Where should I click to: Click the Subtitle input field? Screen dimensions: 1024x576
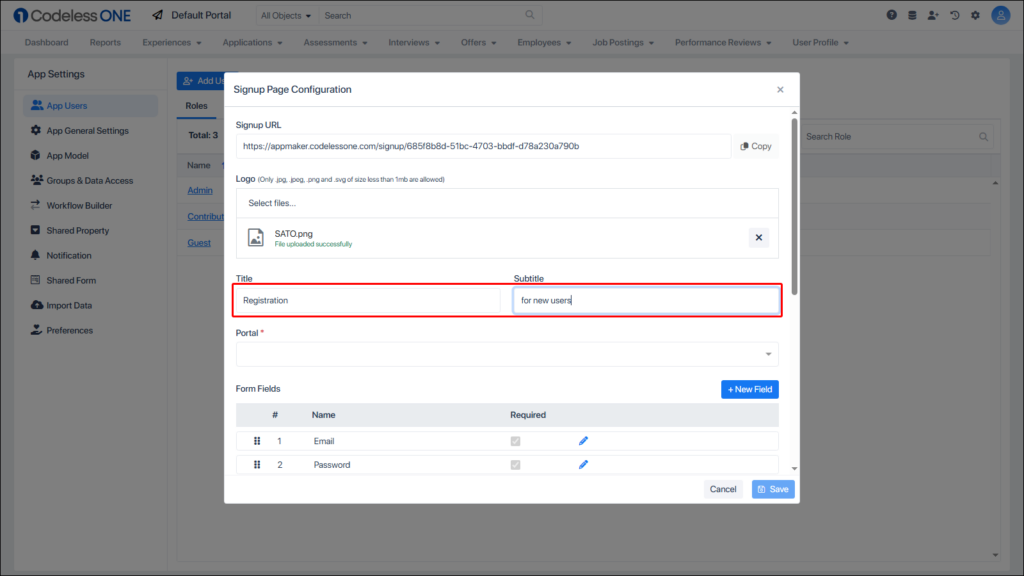646,300
